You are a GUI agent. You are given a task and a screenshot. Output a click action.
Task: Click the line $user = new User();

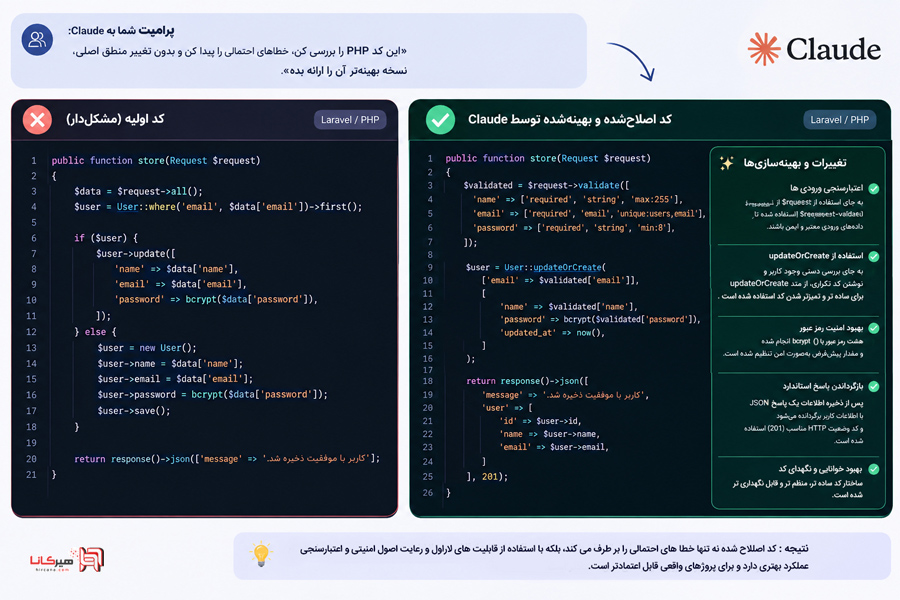click(147, 348)
